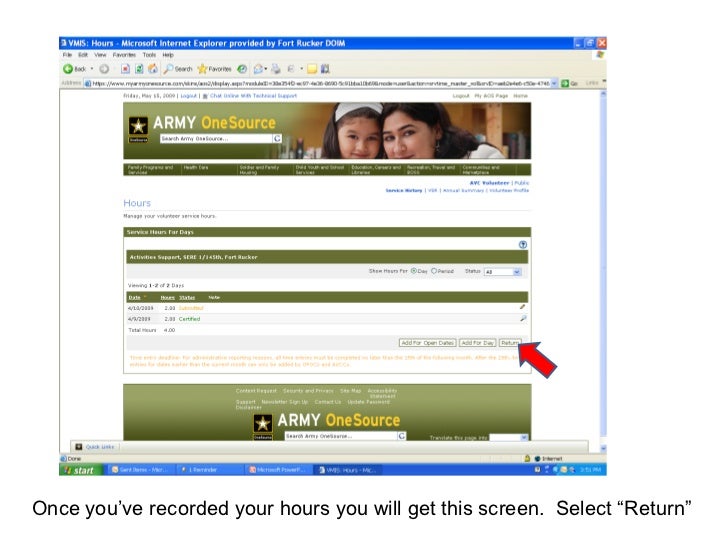Click the History toolbar icon
The image size is (728, 546).
pyautogui.click(x=242, y=69)
